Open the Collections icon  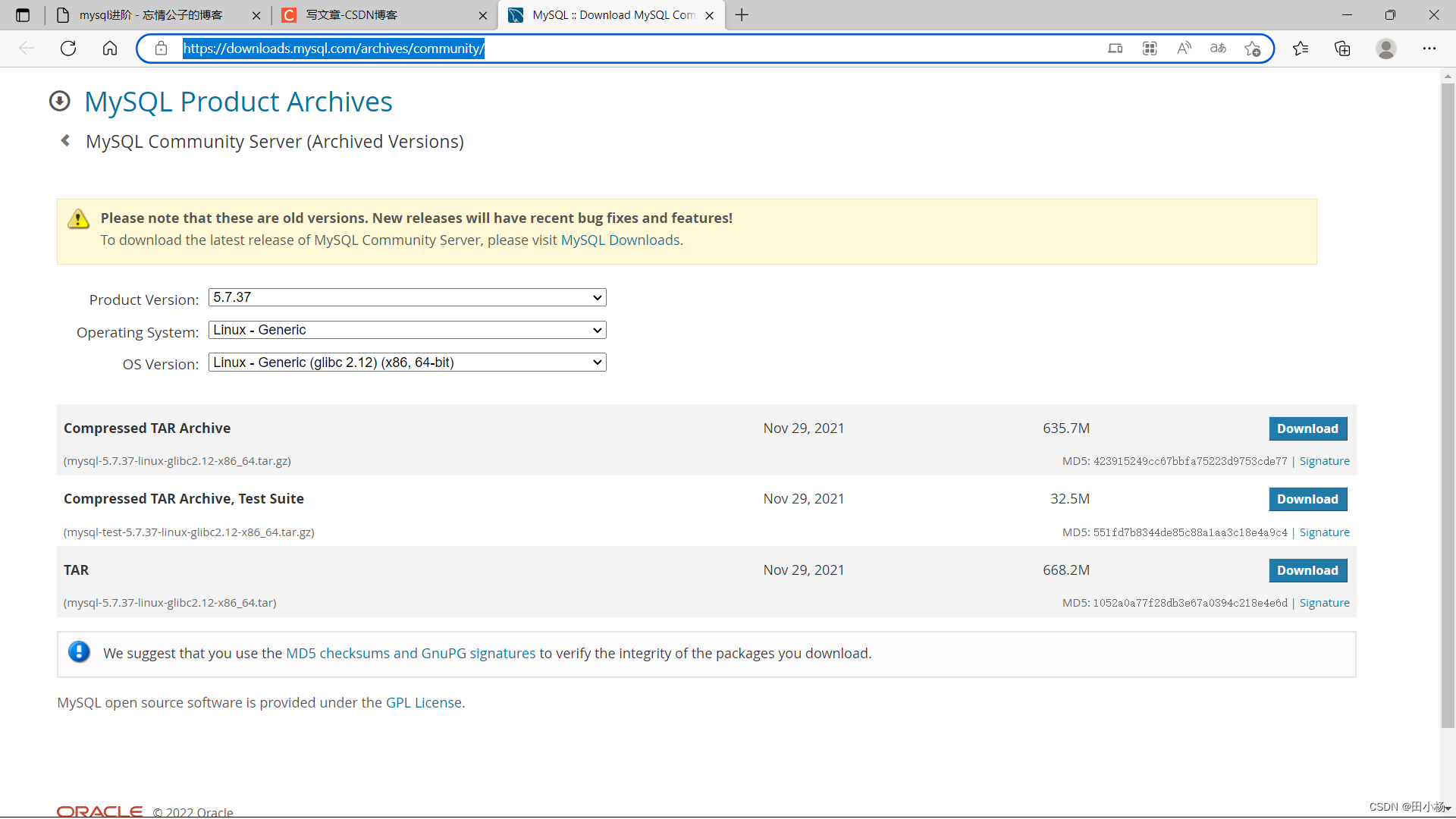[1342, 49]
